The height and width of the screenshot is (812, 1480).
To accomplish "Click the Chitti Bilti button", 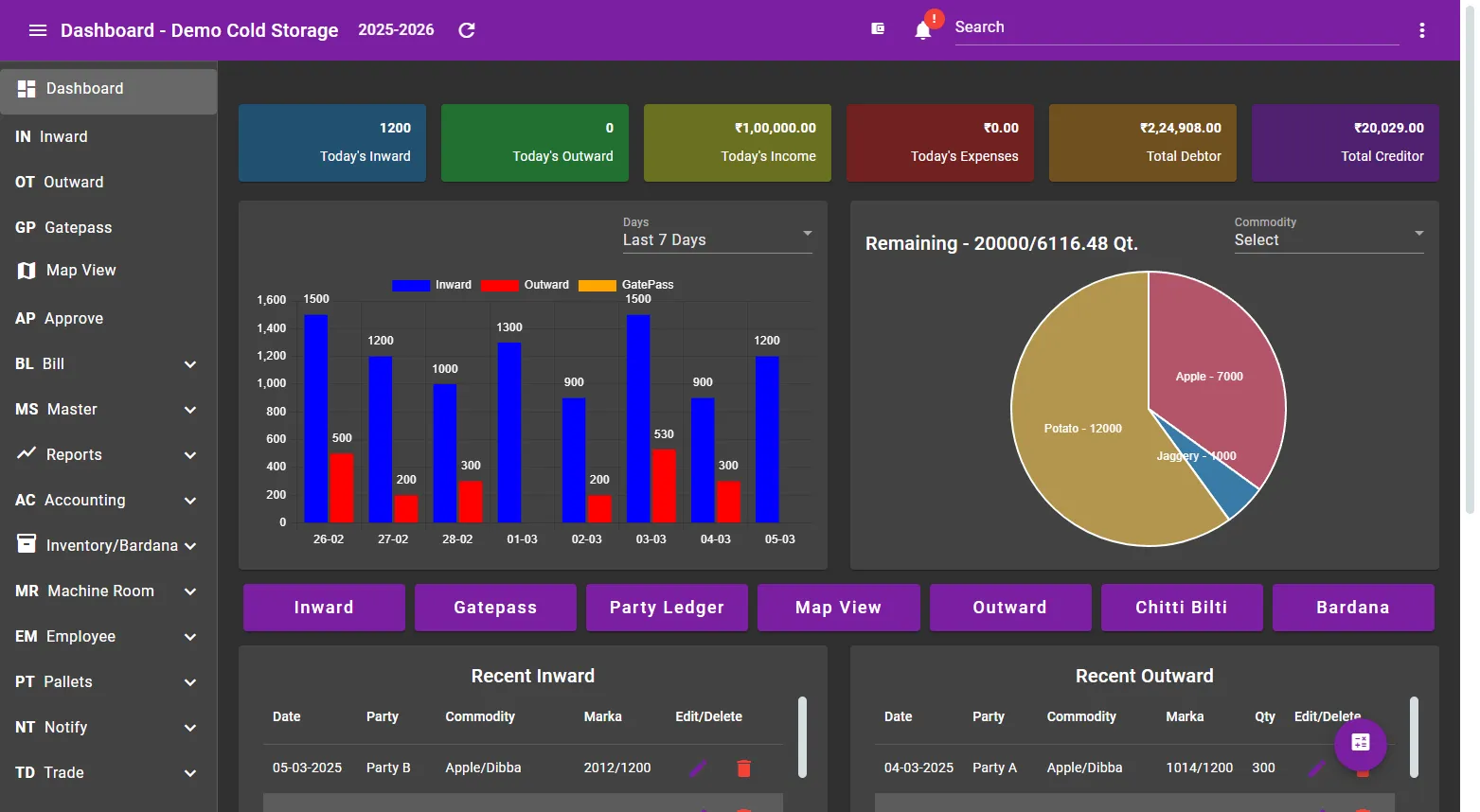I will [1181, 607].
